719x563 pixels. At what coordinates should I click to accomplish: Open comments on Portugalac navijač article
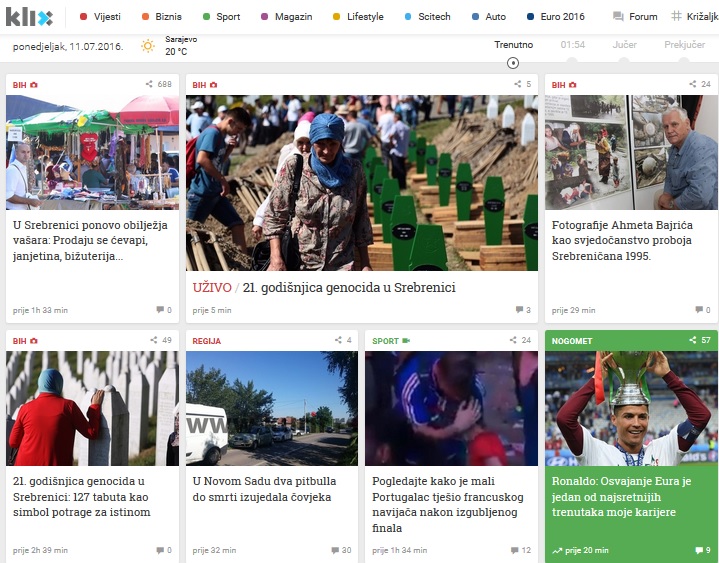coord(521,550)
